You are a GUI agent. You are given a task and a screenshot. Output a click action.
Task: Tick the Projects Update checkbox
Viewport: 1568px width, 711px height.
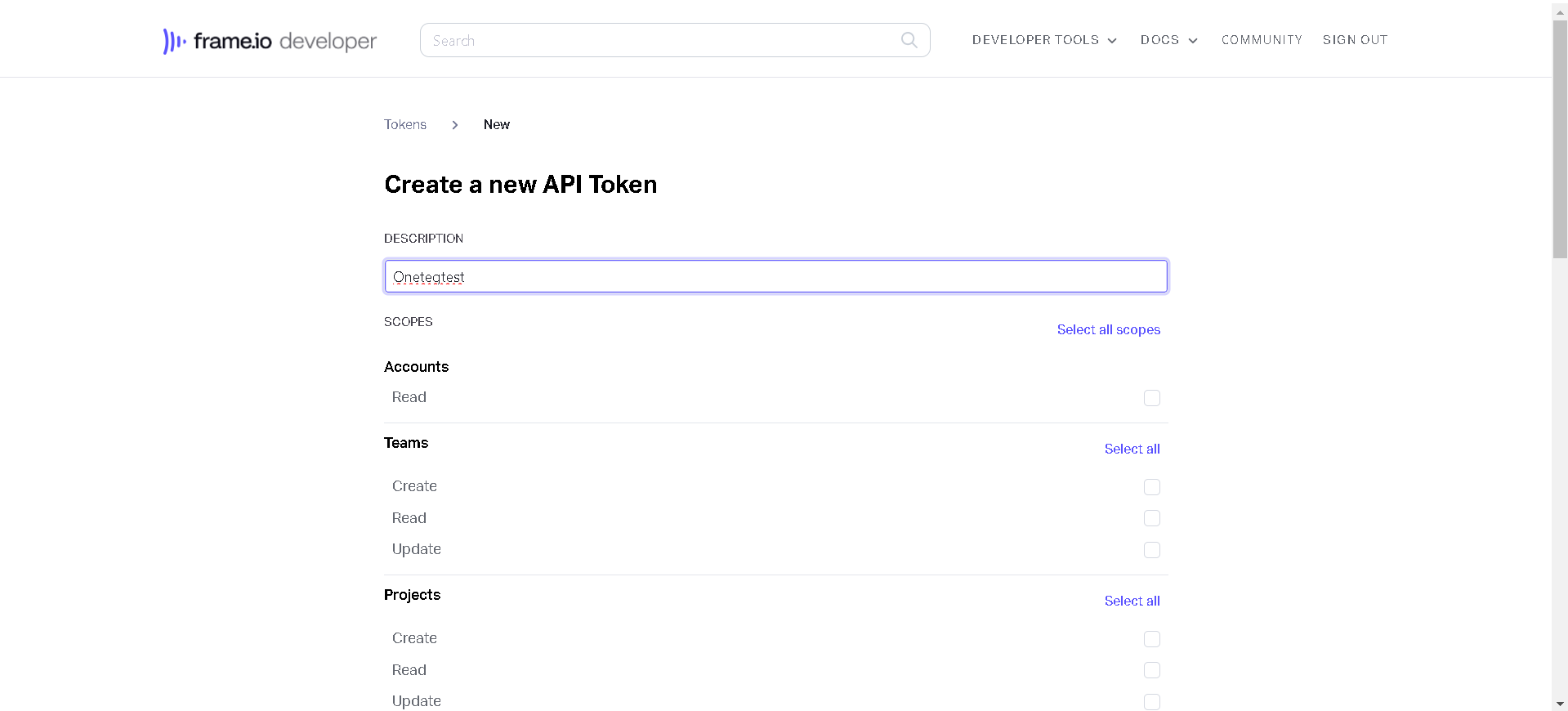click(1151, 702)
